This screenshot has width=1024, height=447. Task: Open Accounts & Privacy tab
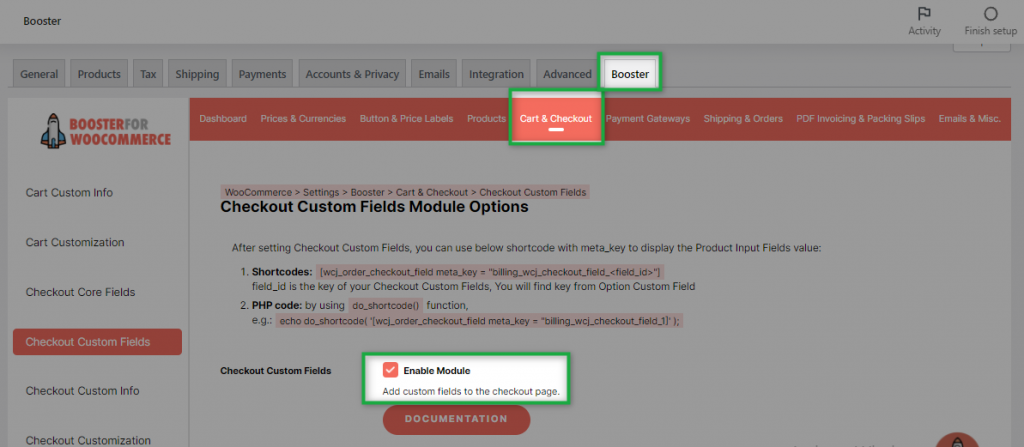pos(353,74)
